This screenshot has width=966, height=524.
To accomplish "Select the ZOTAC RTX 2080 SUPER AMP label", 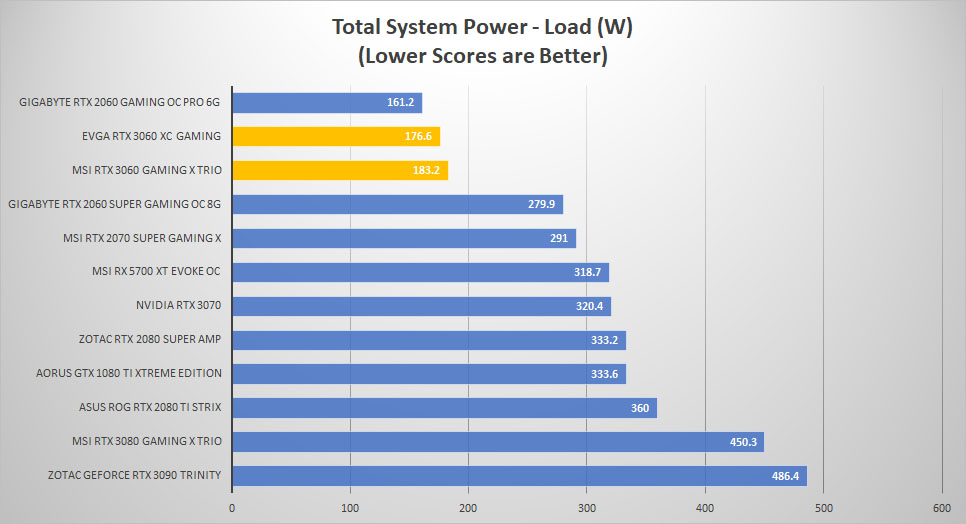I will click(x=150, y=339).
